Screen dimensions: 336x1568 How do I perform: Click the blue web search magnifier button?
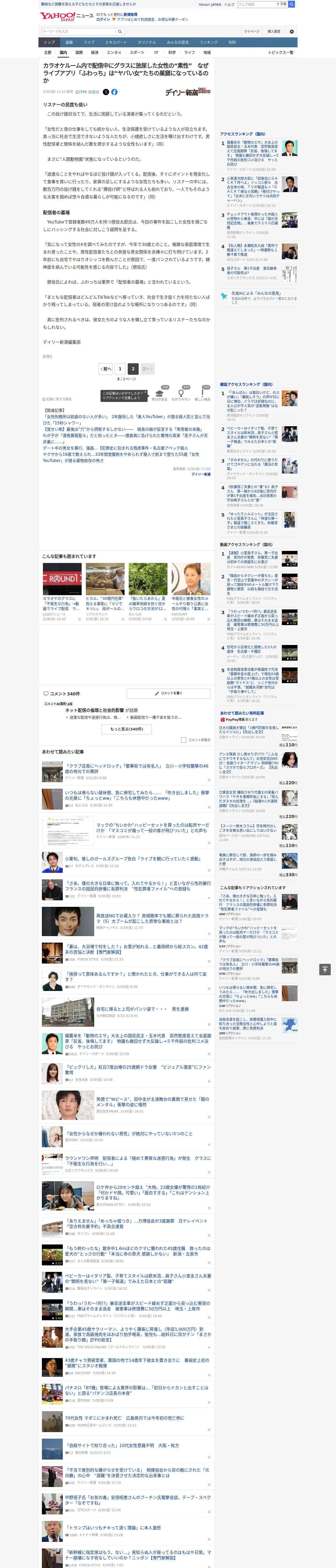tap(292, 4)
